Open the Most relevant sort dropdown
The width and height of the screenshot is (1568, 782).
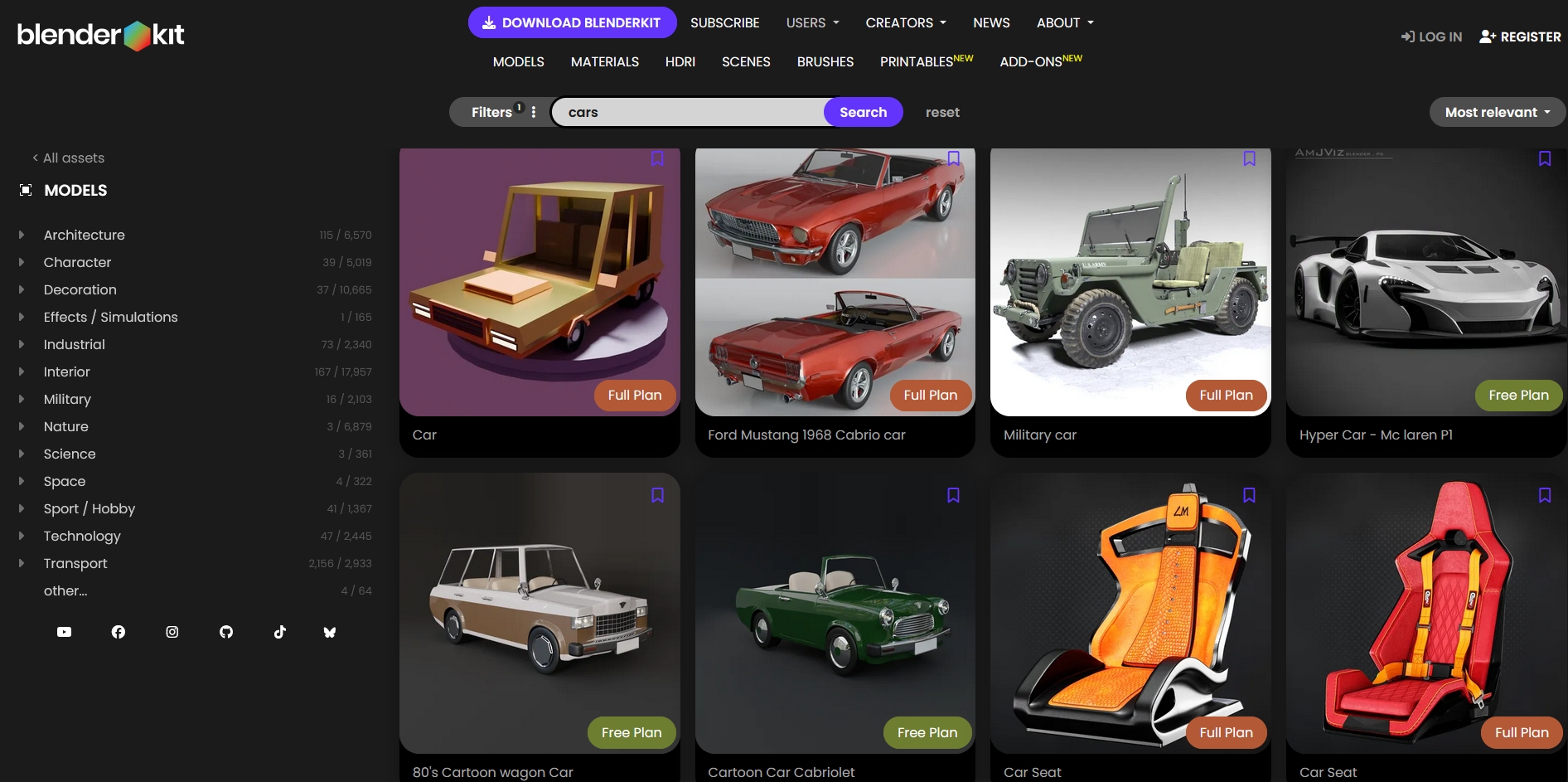[1497, 112]
